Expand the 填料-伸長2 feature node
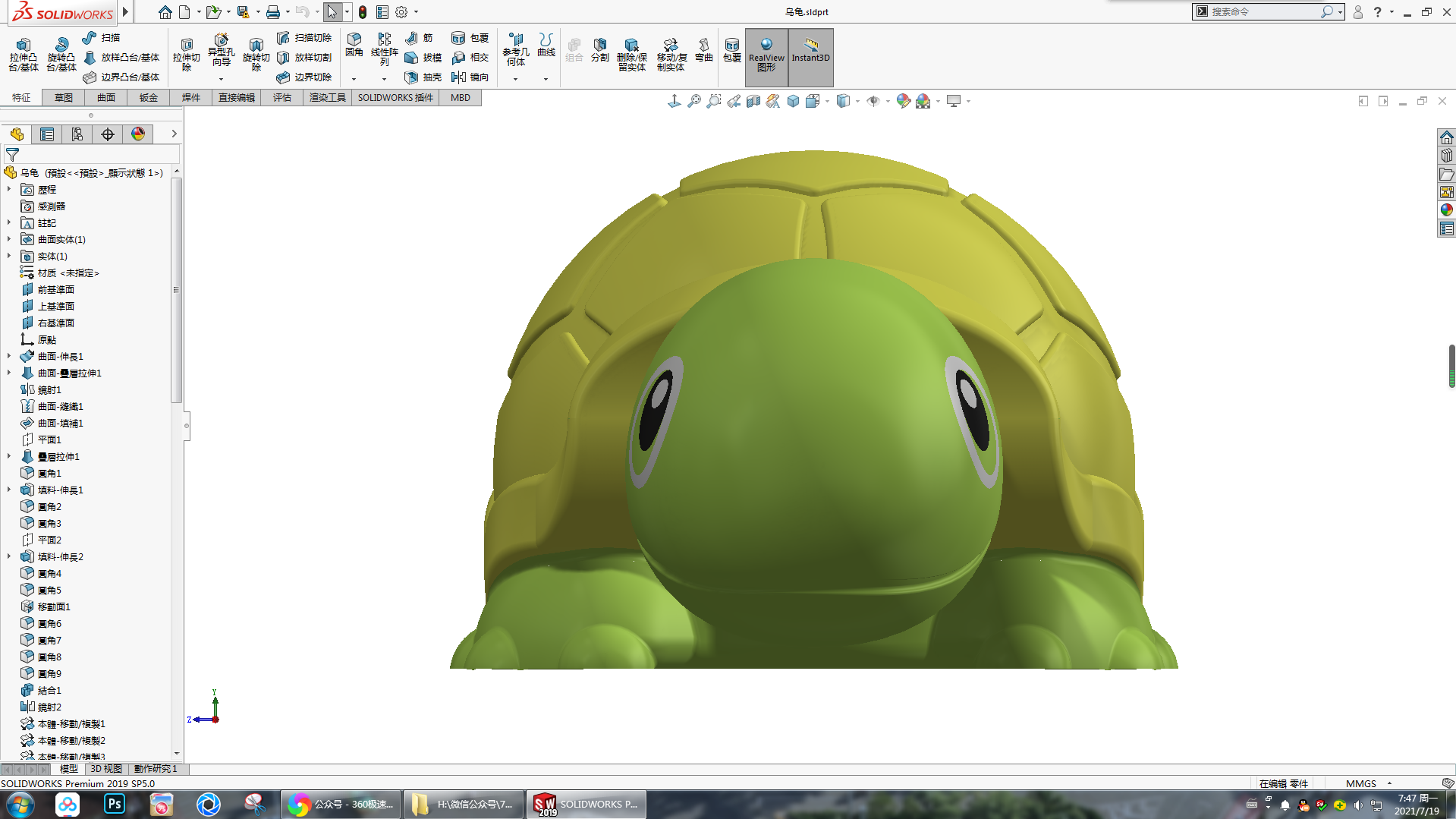This screenshot has height=819, width=1456. tap(9, 556)
